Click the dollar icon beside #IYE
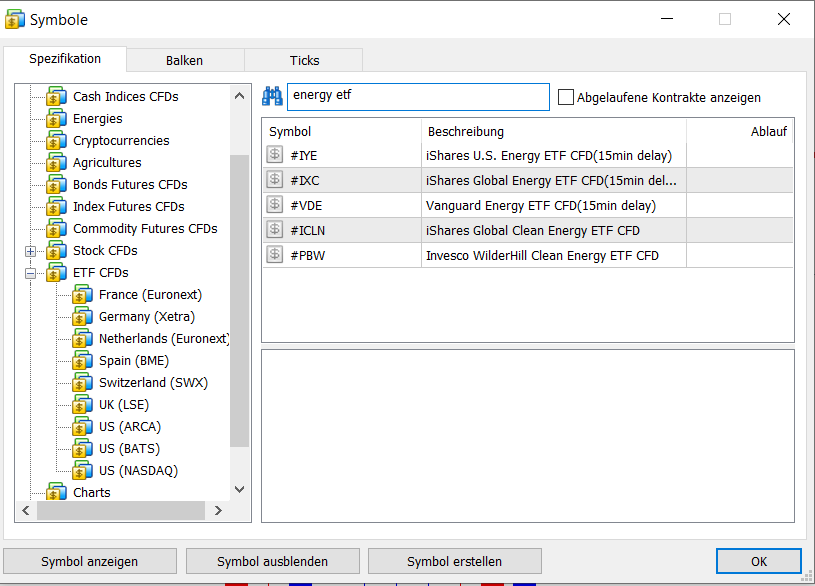Screen dimensions: 815x586 click(275, 154)
